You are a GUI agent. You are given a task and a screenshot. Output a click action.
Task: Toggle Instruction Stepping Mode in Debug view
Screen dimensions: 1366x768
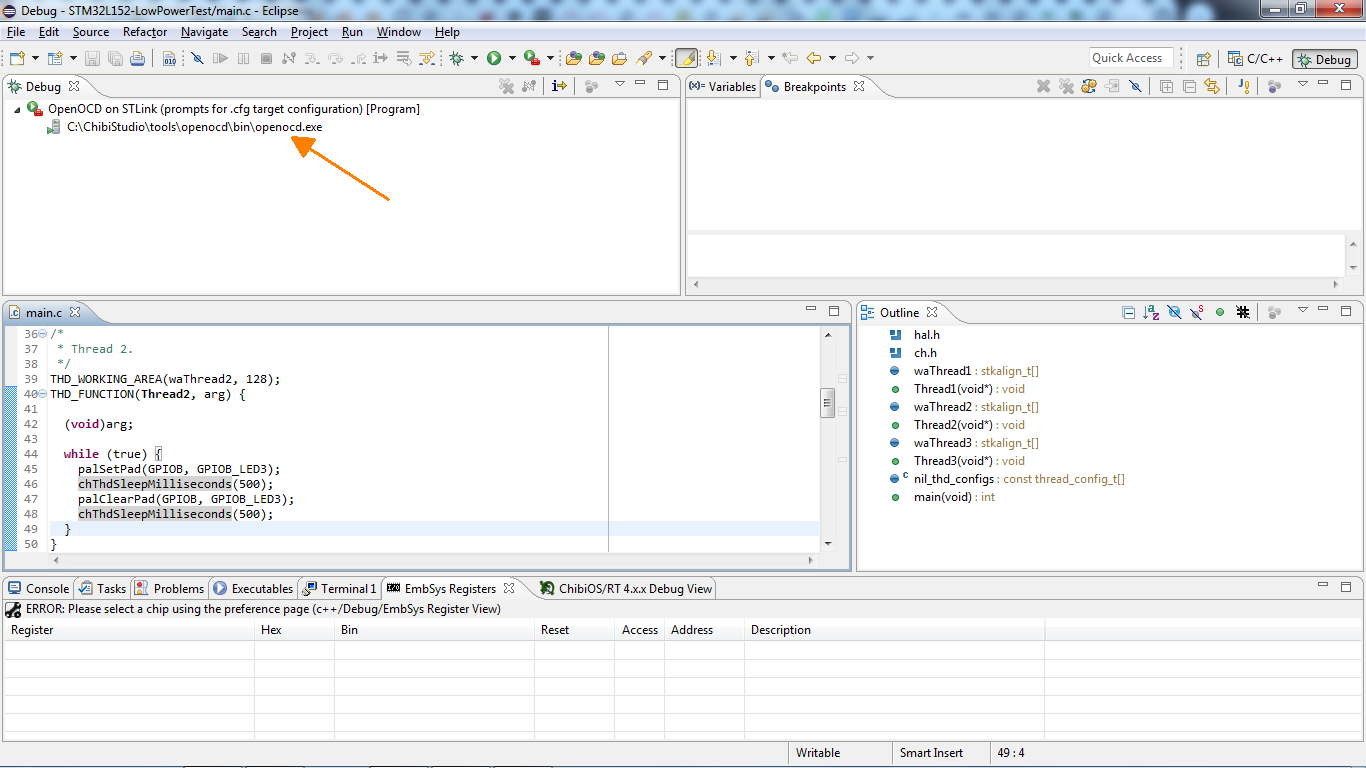[560, 87]
